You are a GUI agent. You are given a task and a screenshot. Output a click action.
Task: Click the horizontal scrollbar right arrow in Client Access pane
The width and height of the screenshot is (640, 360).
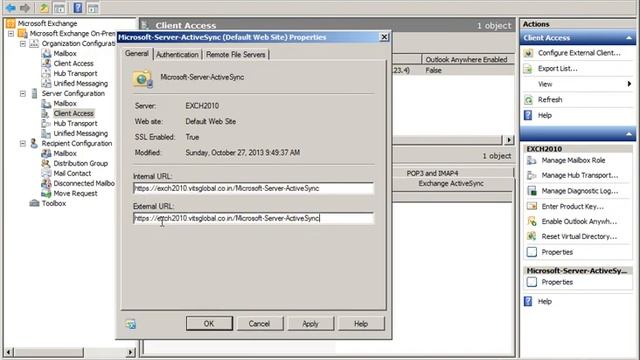(509, 140)
